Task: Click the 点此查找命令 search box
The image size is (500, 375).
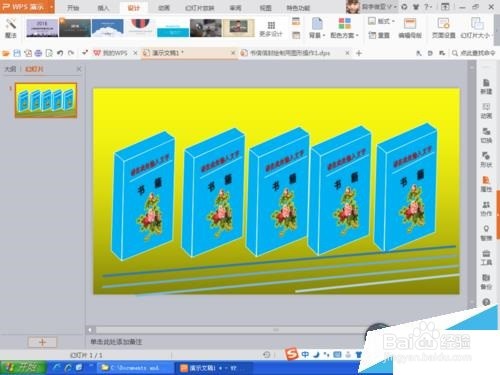Action: (x=473, y=53)
